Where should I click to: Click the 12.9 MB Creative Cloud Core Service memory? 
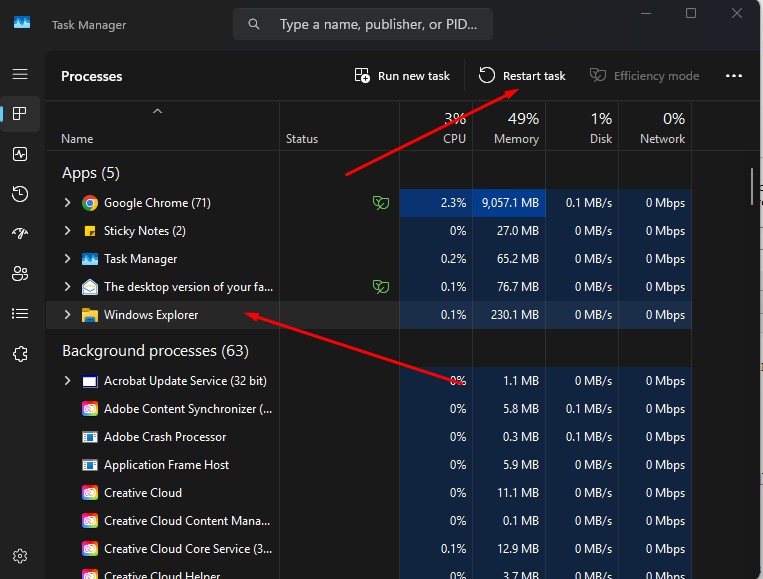[x=518, y=549]
